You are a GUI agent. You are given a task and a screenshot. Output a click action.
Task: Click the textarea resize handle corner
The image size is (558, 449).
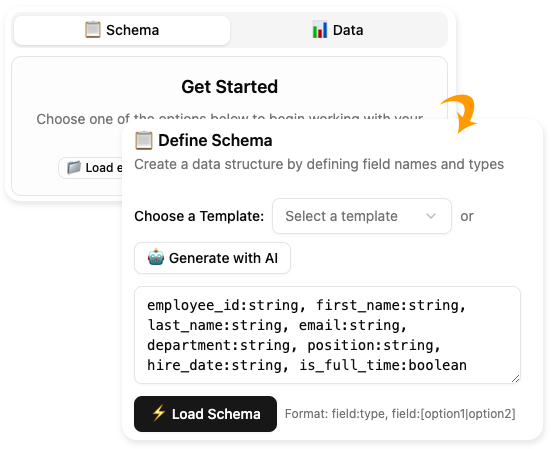pyautogui.click(x=516, y=379)
